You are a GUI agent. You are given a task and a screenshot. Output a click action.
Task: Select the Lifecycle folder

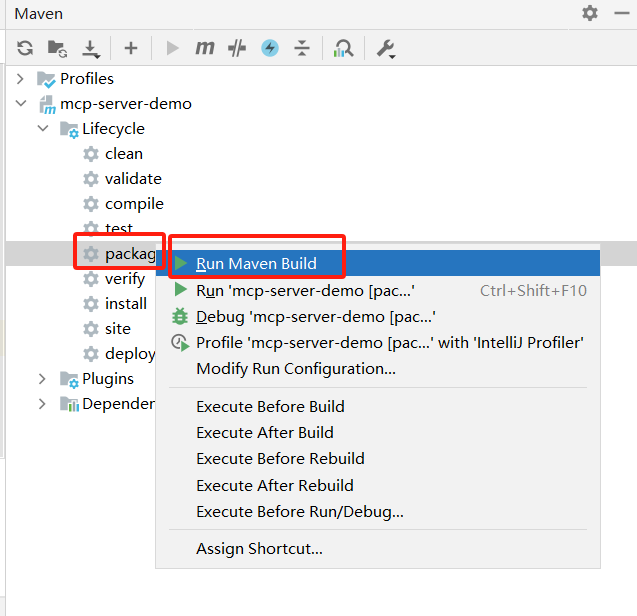pyautogui.click(x=113, y=129)
